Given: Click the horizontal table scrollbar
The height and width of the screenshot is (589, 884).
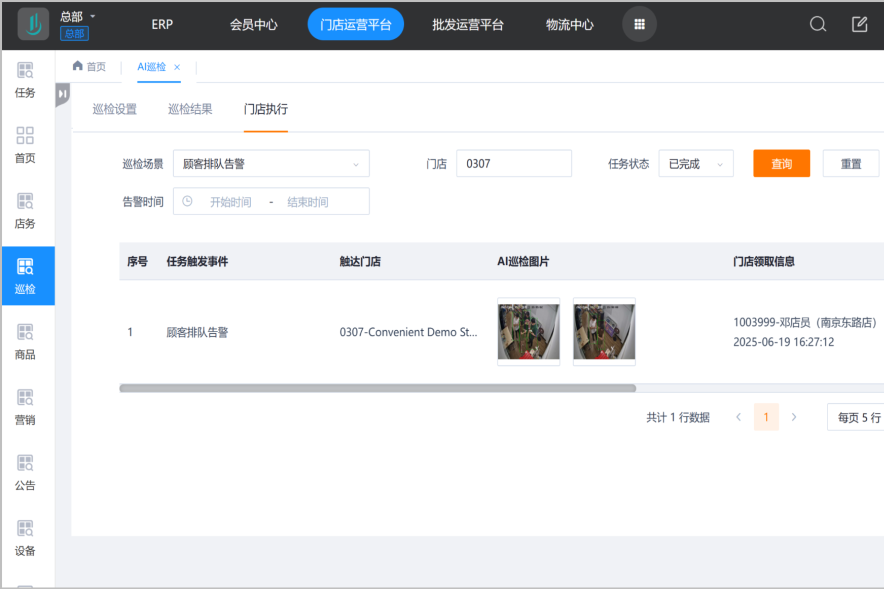Looking at the screenshot, I should [377, 388].
